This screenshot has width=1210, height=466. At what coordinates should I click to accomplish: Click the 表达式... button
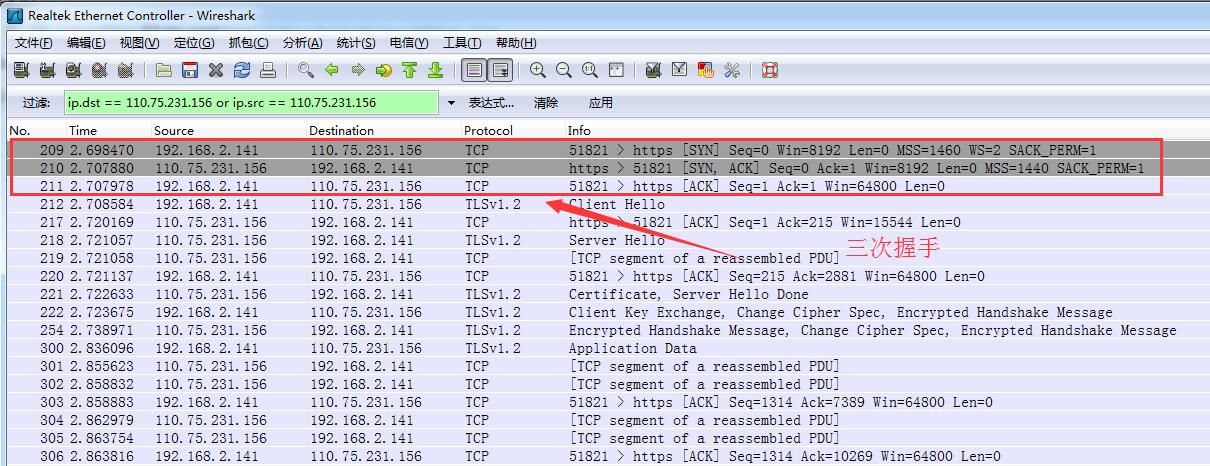pos(491,103)
